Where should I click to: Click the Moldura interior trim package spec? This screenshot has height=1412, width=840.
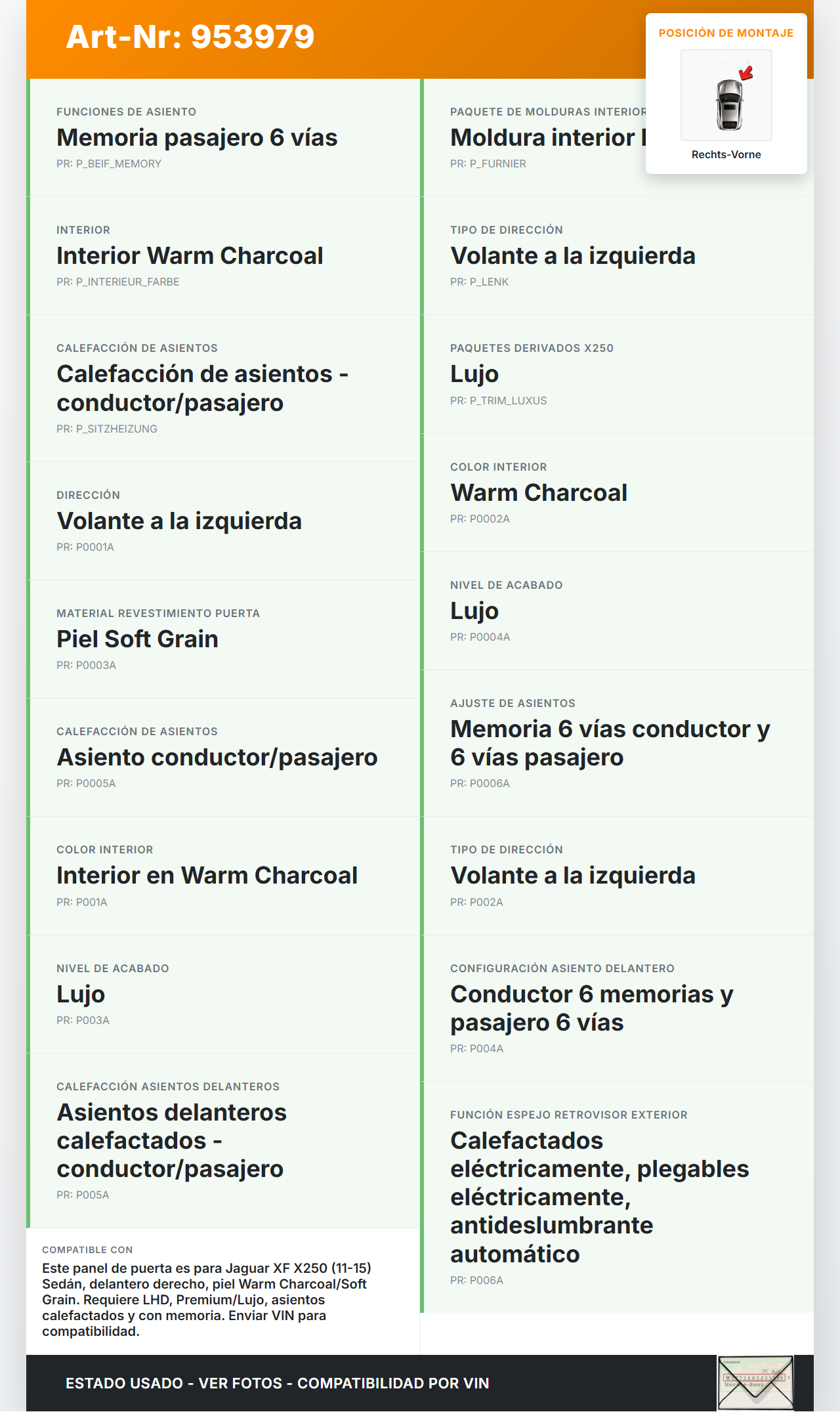tap(545, 138)
